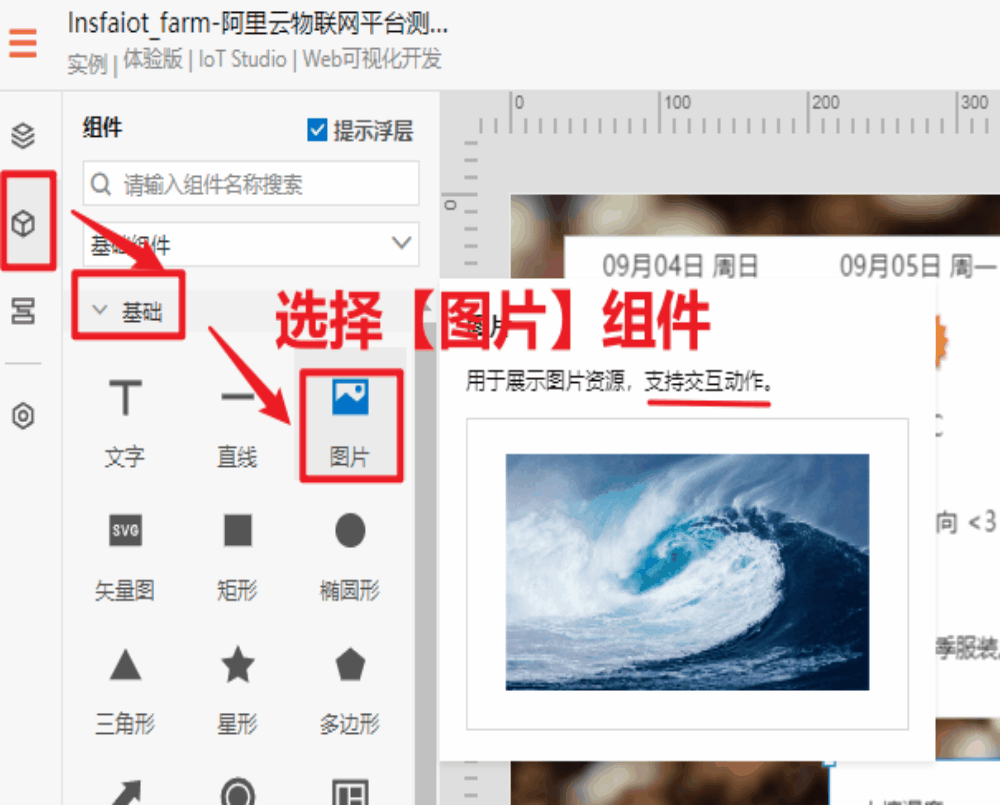The height and width of the screenshot is (805, 1000).
Task: Select the 文字 text component
Action: pyautogui.click(x=125, y=424)
